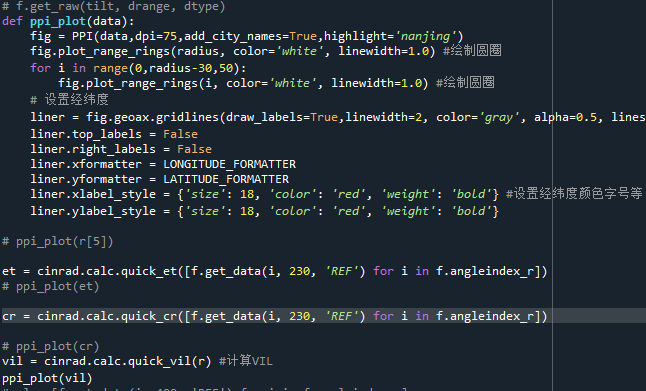Click the comment '#设置经纬度颜色字号等'

[574, 194]
